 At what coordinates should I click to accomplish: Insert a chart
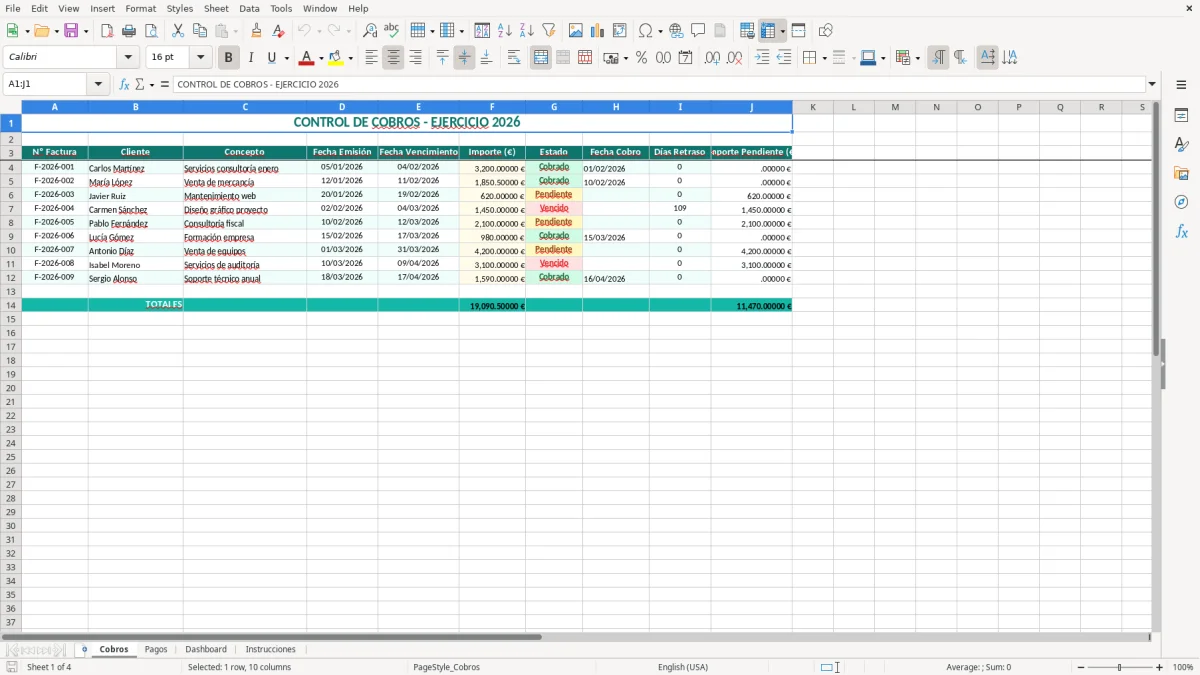[598, 31]
